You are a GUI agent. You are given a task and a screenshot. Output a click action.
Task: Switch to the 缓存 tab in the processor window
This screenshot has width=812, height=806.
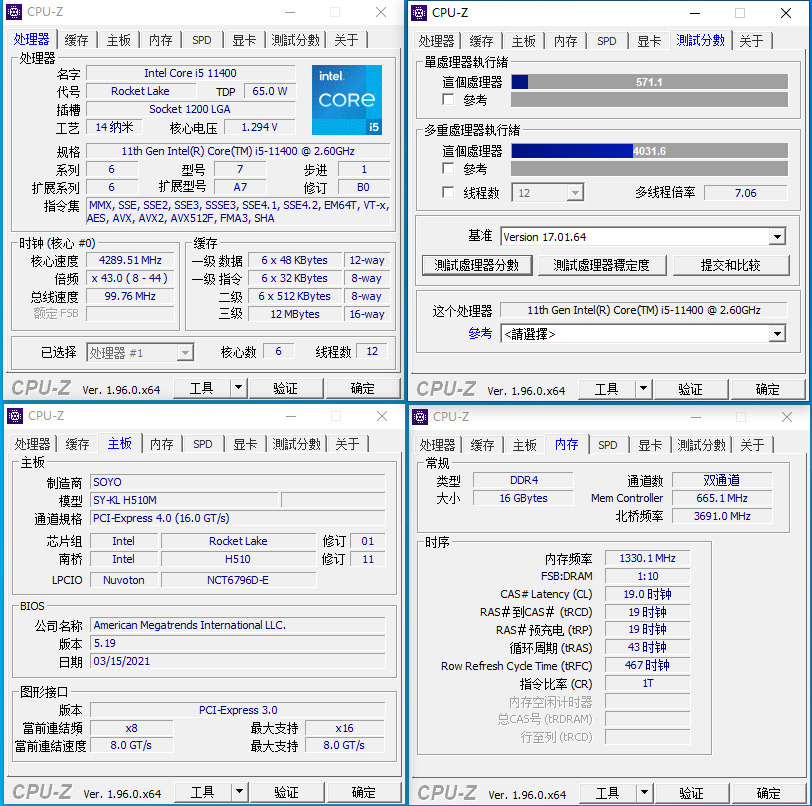click(75, 39)
